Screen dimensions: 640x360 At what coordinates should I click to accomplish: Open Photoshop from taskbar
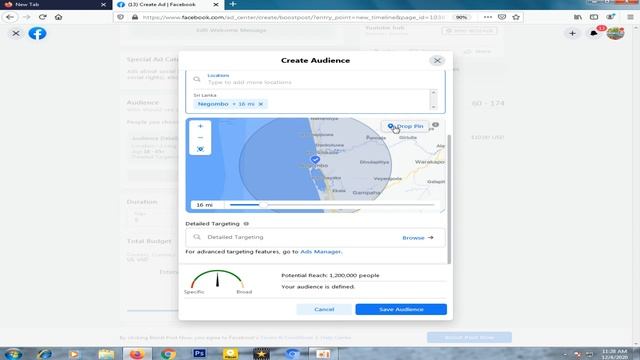(x=199, y=353)
